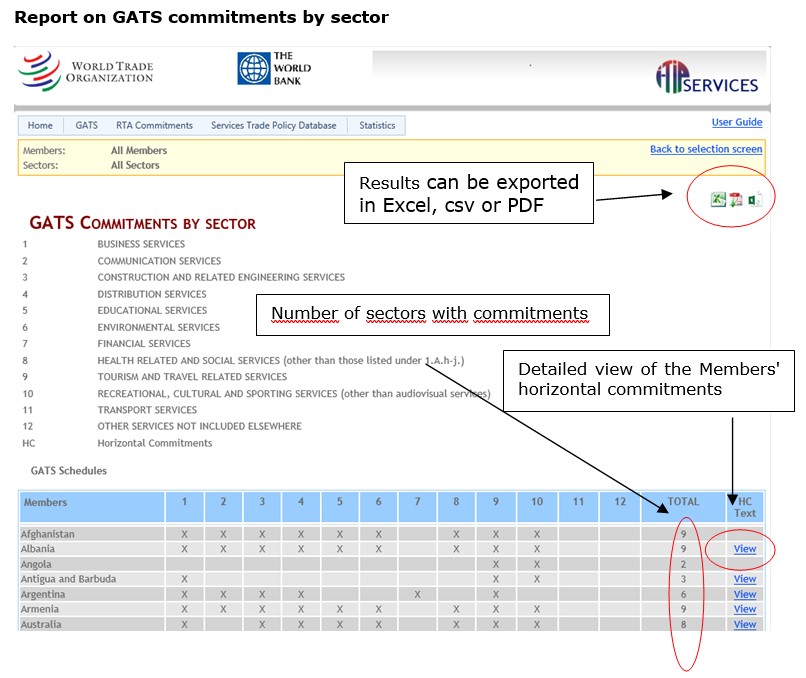Click the DISTRIBUTION SERVICES sector name
Image resolution: width=806 pixels, height=678 pixels.
coord(152,294)
